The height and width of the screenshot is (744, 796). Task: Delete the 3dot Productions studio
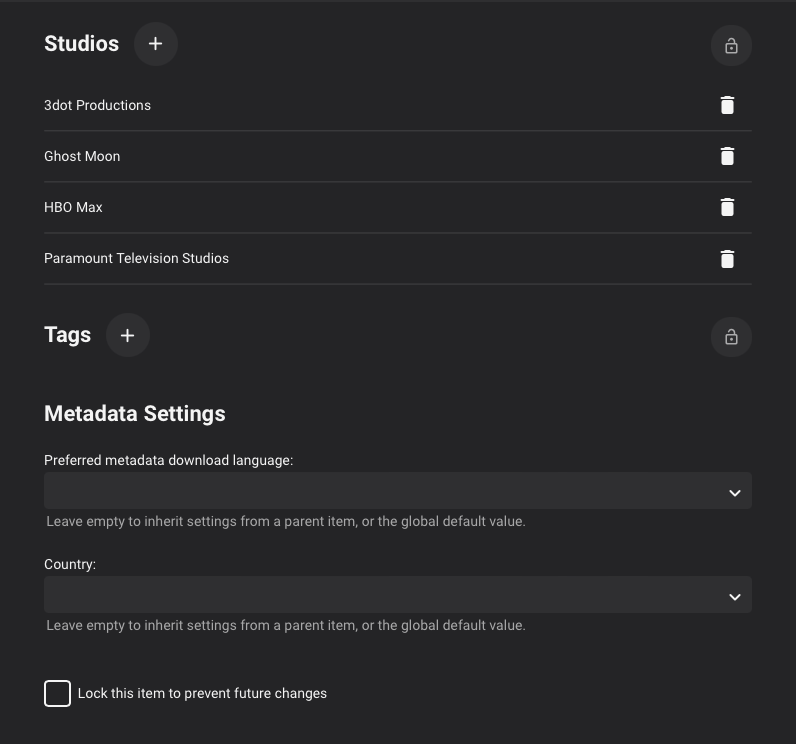point(727,105)
